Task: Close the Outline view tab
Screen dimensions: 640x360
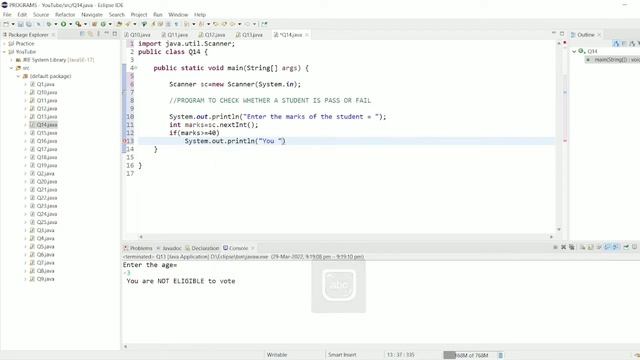Action: tap(599, 35)
